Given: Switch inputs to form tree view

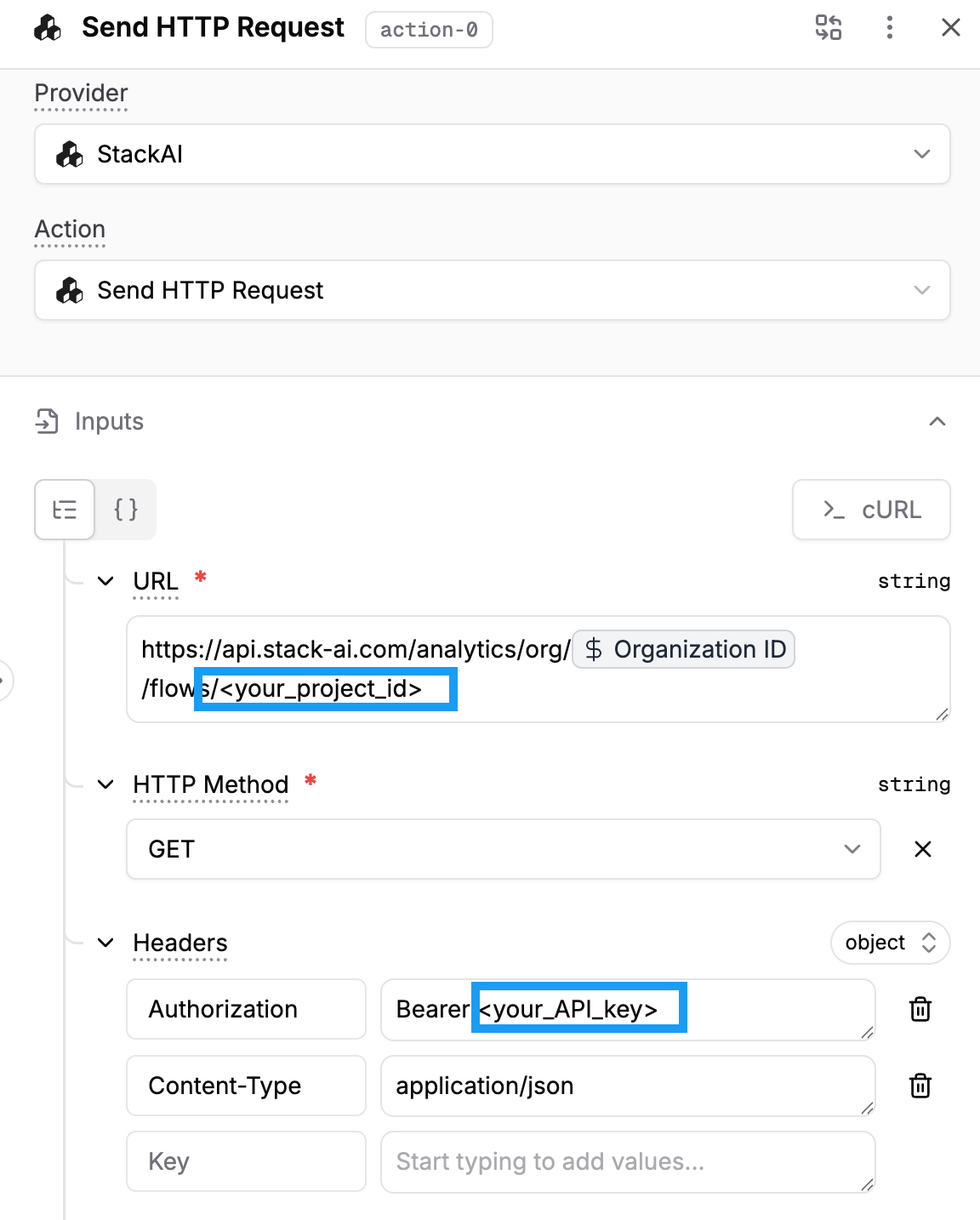Looking at the screenshot, I should [65, 510].
